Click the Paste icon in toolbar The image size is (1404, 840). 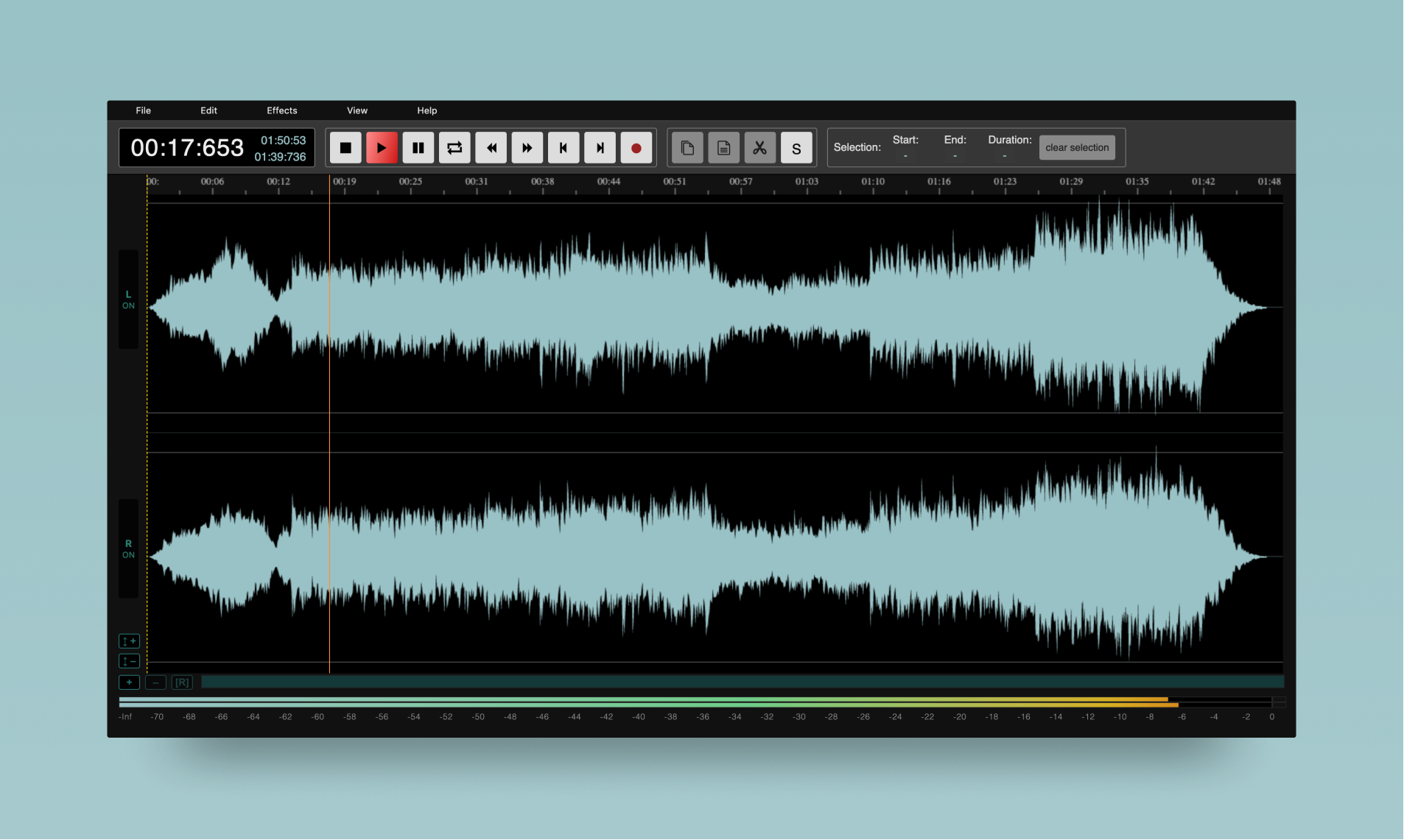tap(723, 148)
